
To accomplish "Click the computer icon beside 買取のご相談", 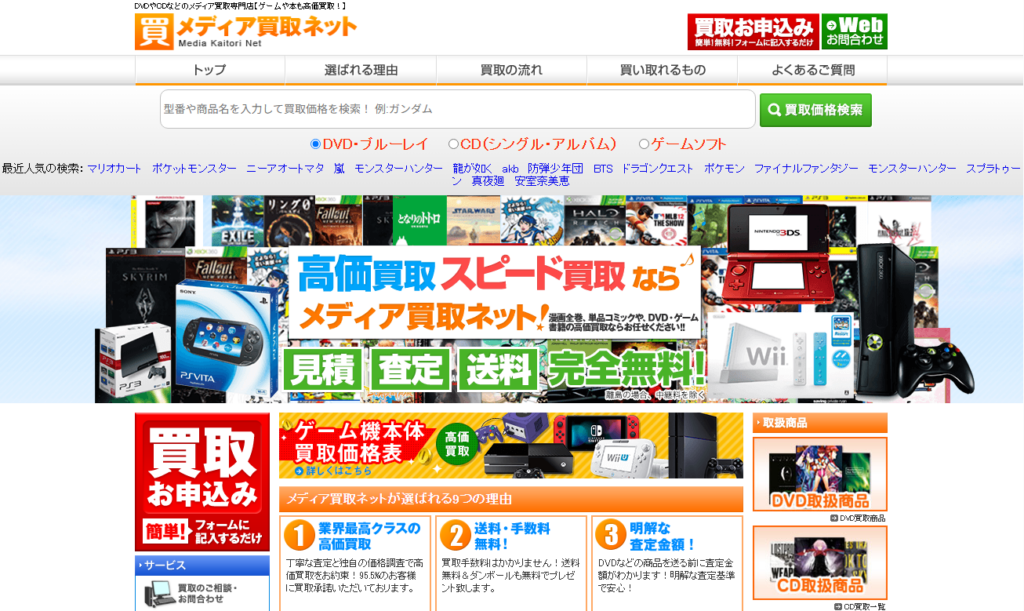I will [x=159, y=594].
